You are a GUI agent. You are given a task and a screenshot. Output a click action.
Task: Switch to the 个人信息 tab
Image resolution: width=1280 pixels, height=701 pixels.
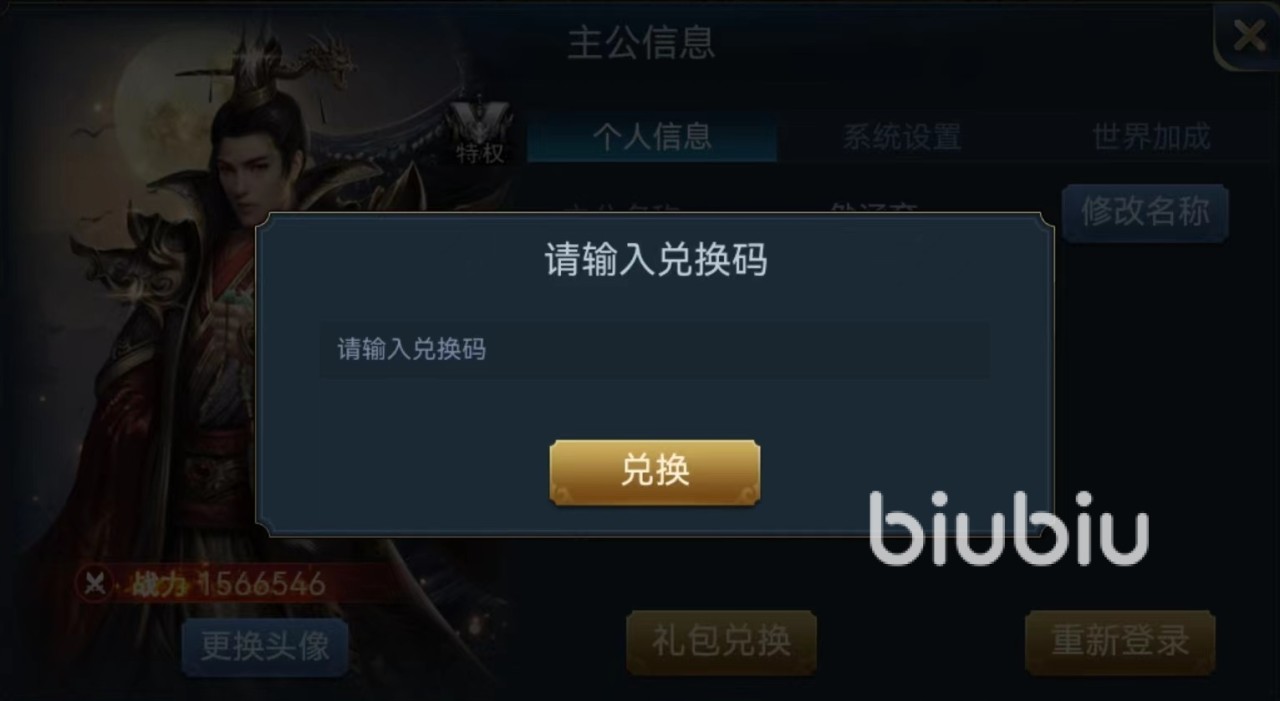click(x=652, y=137)
